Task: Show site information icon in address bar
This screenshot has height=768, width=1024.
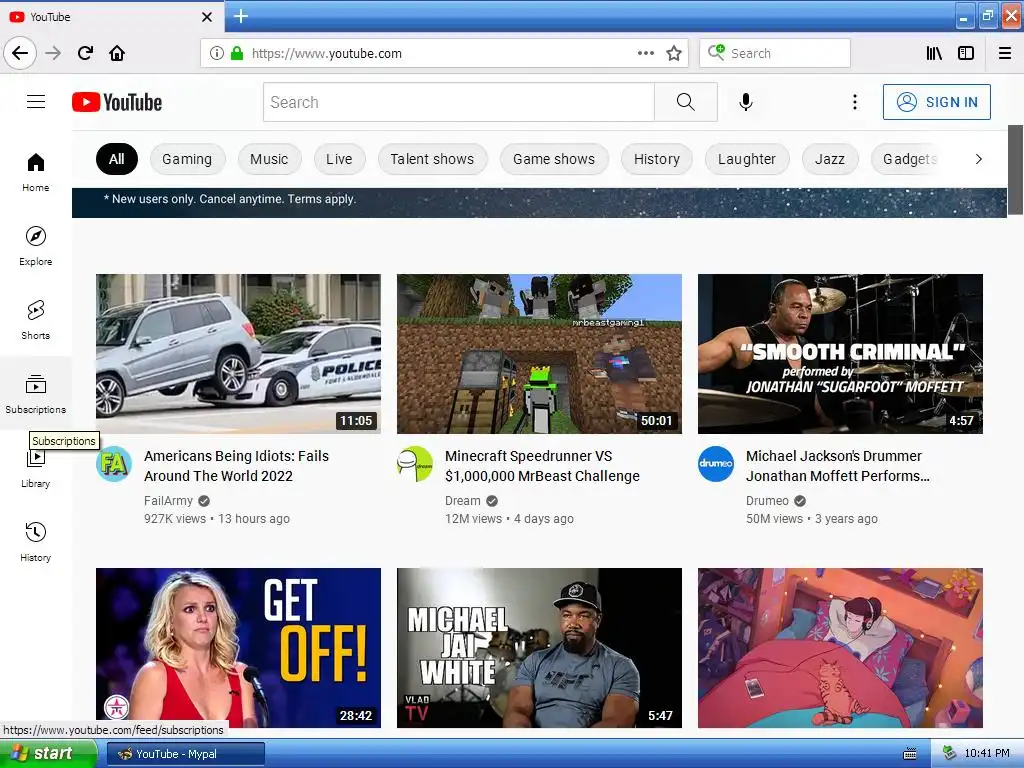Action: pos(217,53)
